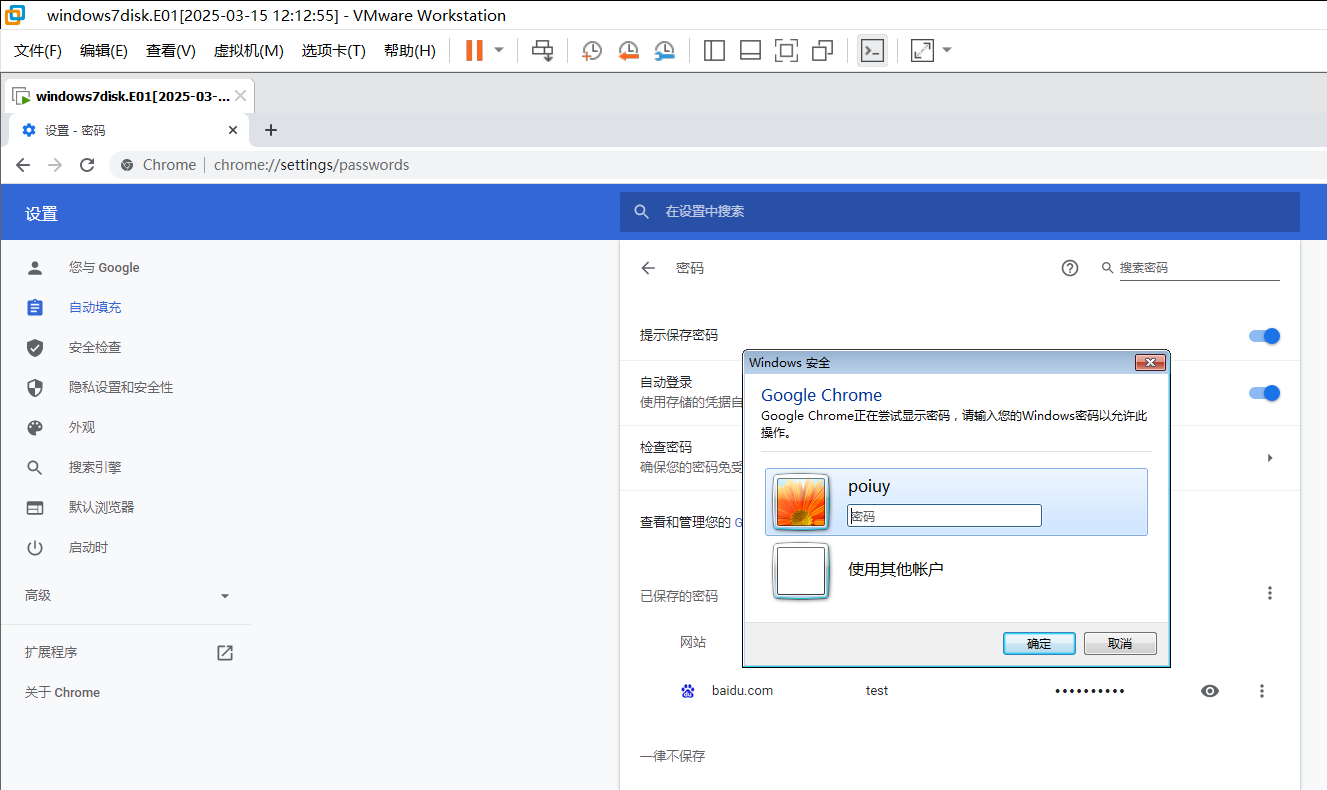The width and height of the screenshot is (1327, 790).
Task: Open 默认浏览器 in settings sidebar
Action: [101, 508]
